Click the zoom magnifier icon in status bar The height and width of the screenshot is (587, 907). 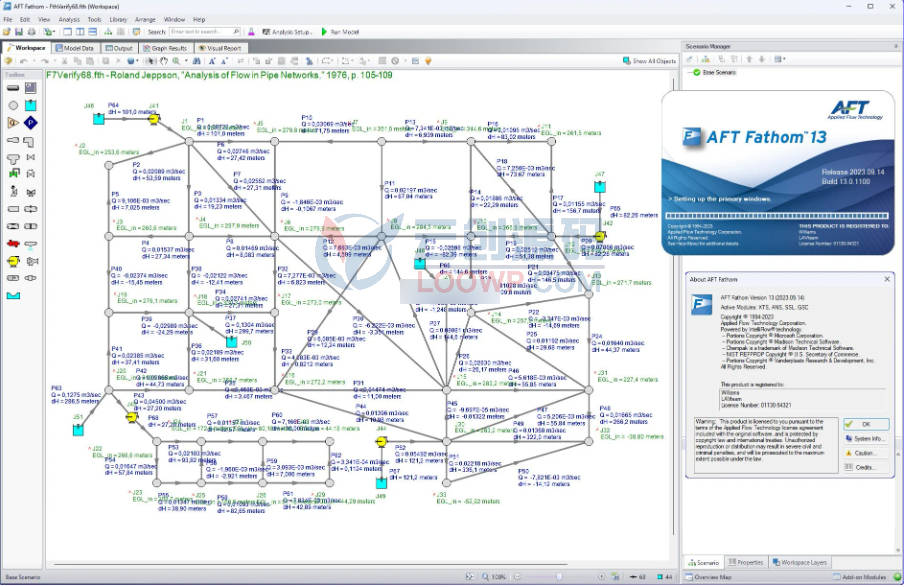point(485,577)
